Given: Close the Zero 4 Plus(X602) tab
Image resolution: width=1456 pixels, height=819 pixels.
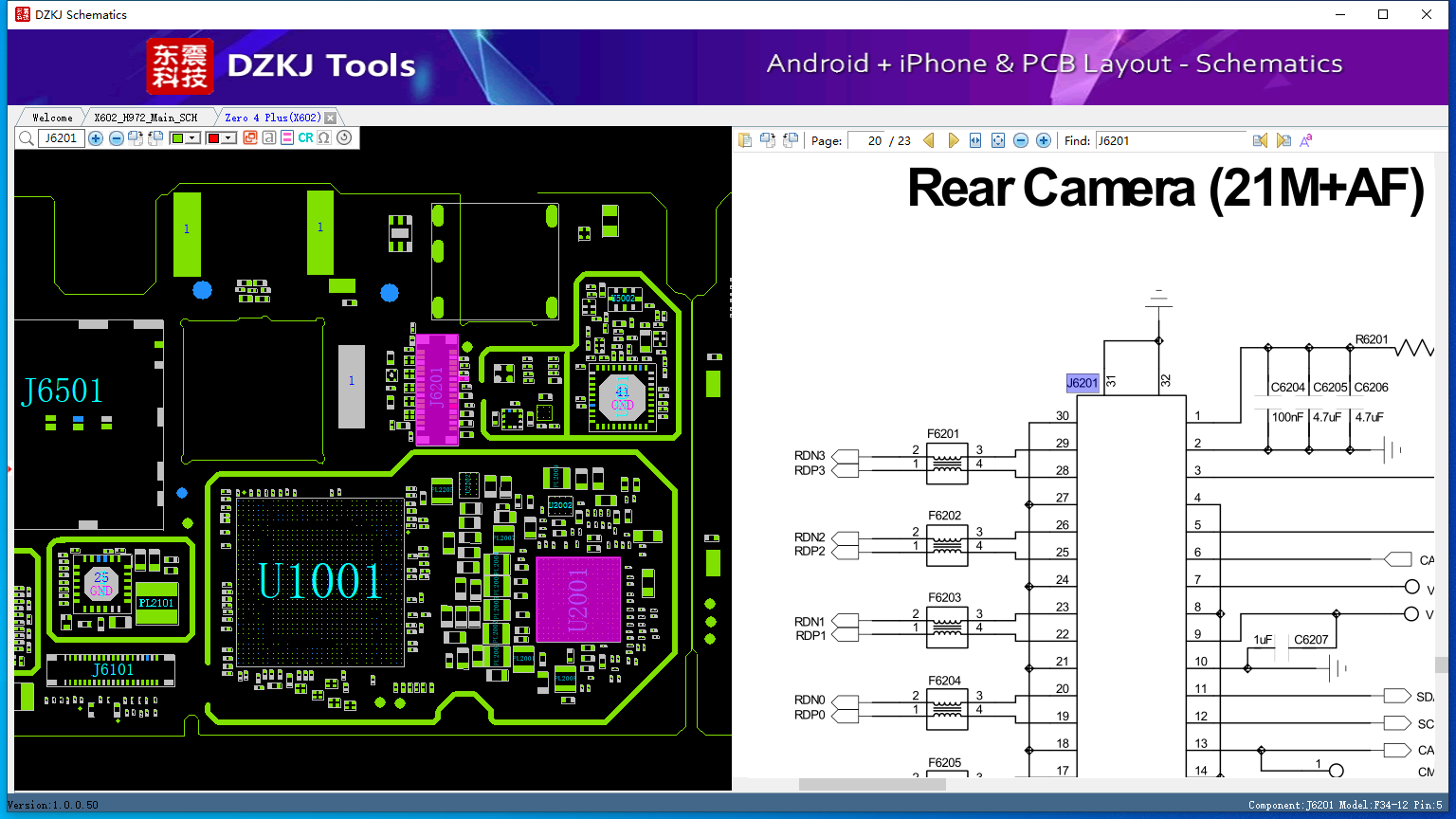Looking at the screenshot, I should pyautogui.click(x=330, y=118).
